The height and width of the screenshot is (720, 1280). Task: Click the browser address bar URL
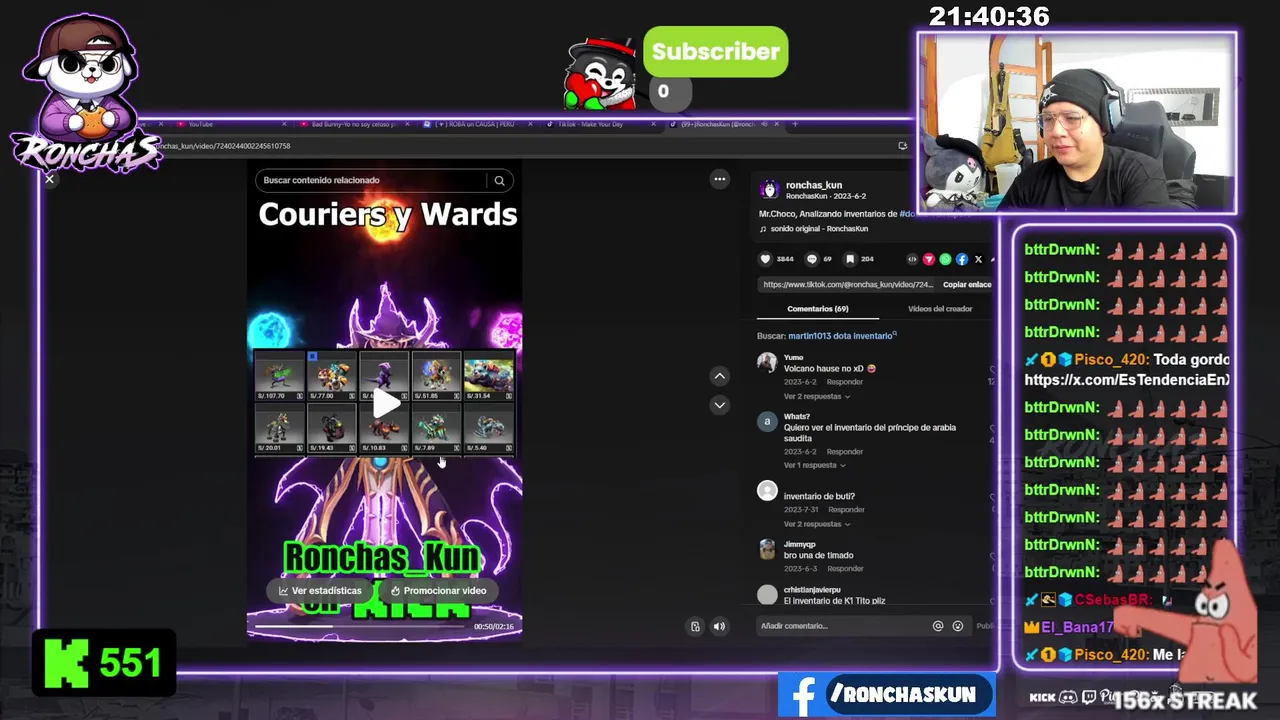point(224,146)
